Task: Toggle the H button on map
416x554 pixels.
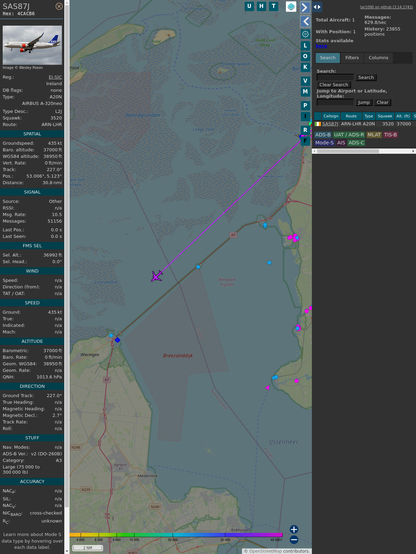Action: 261,6
